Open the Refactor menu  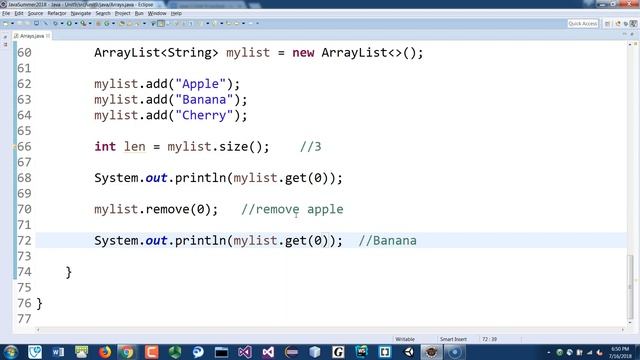57,13
